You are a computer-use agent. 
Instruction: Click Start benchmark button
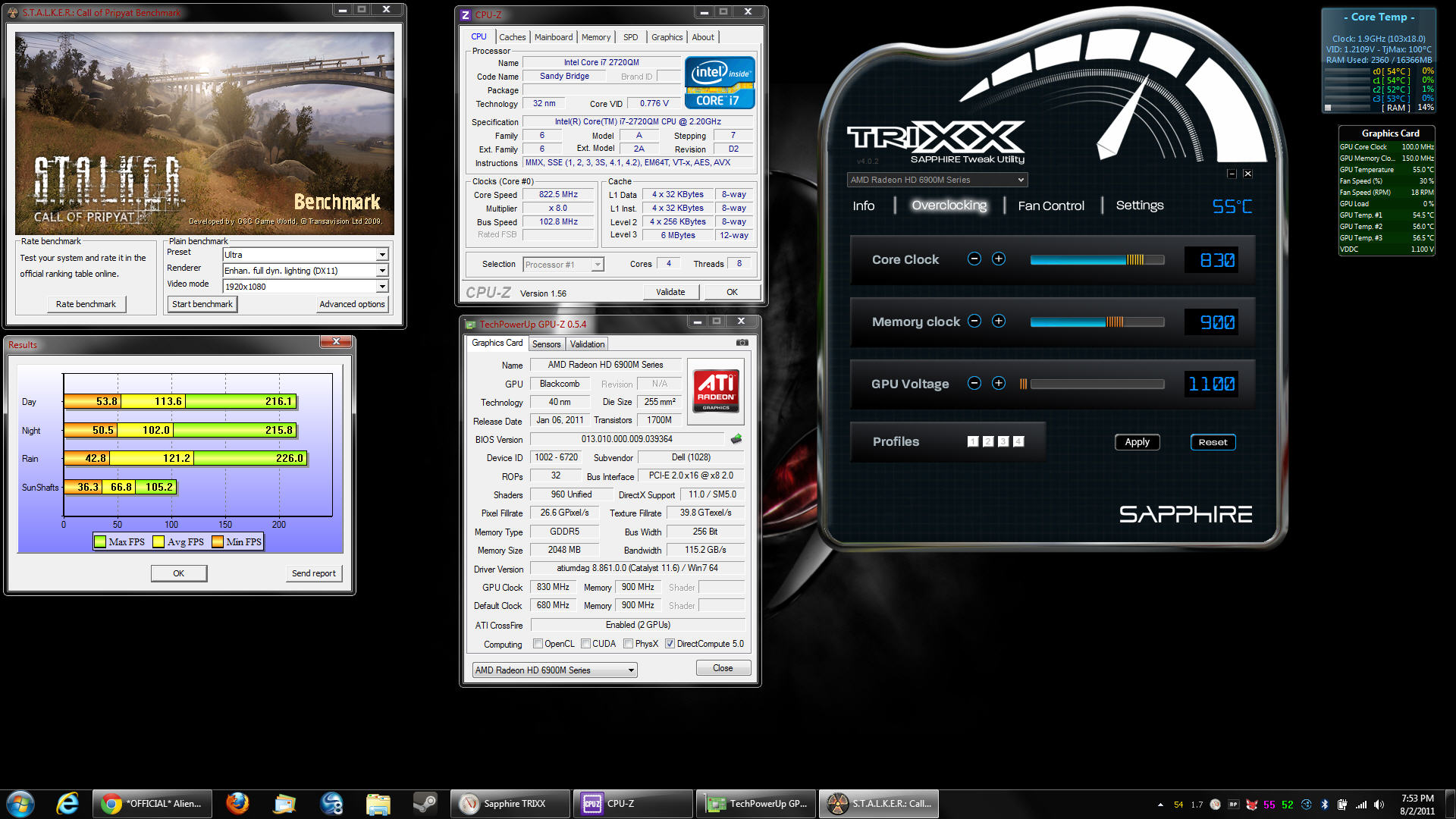click(202, 304)
